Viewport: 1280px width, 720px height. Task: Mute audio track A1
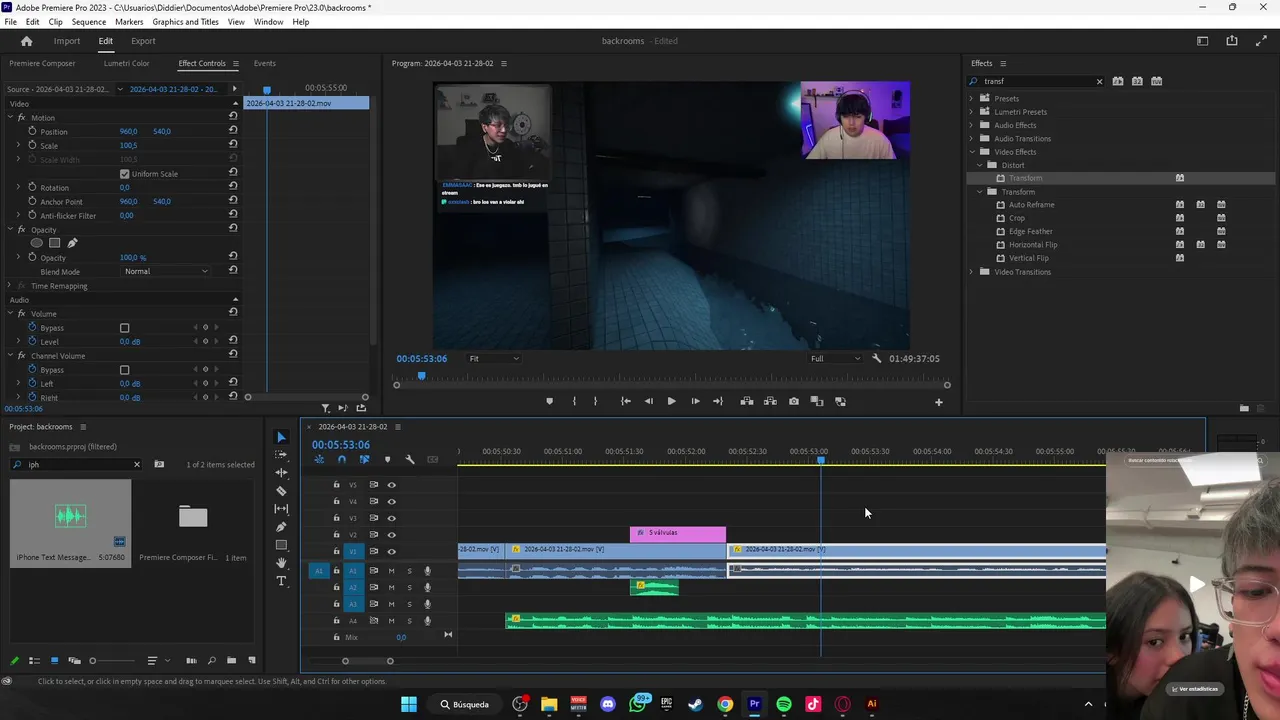coord(391,571)
